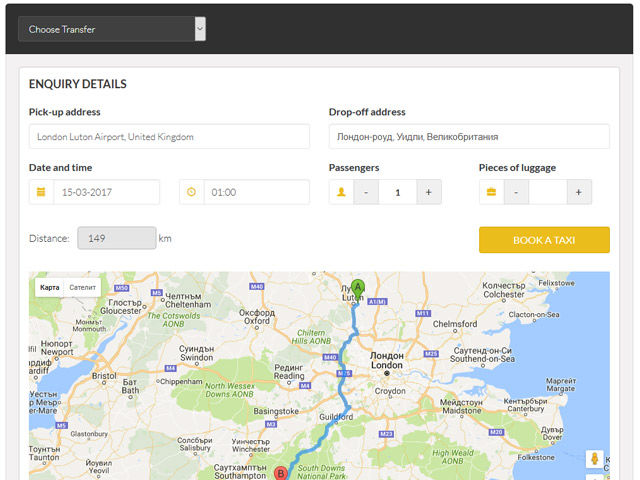Click the Croydon label on map
This screenshot has width=640, height=480.
click(390, 391)
